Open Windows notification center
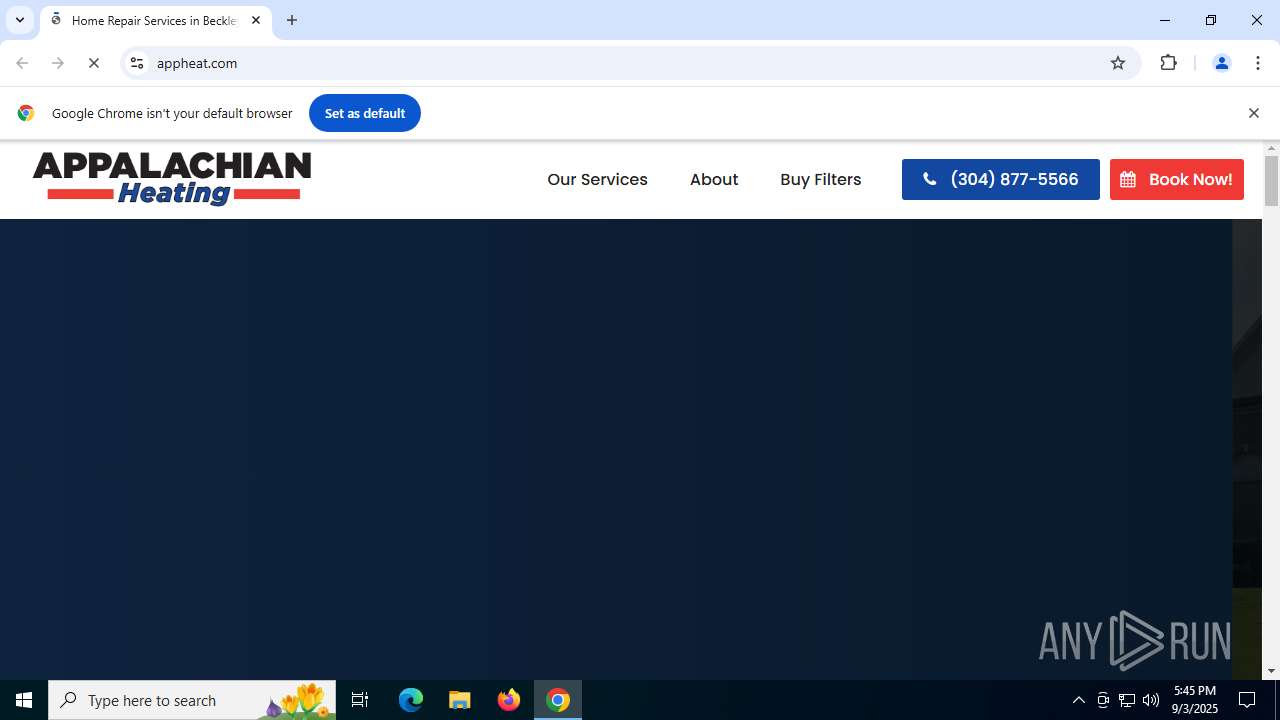The width and height of the screenshot is (1280, 720). pyautogui.click(x=1248, y=700)
